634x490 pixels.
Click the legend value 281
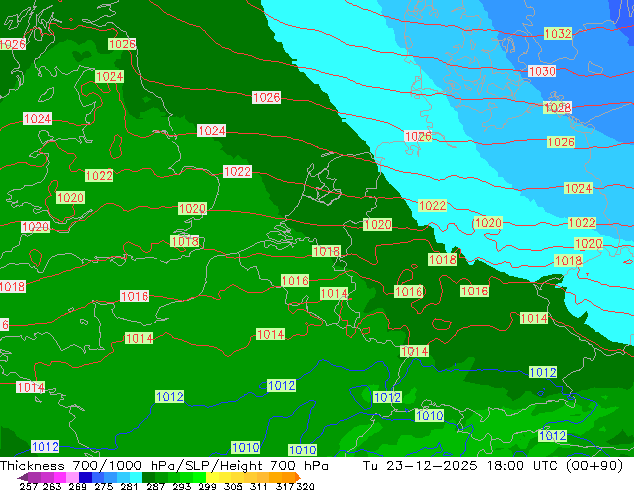(x=129, y=486)
